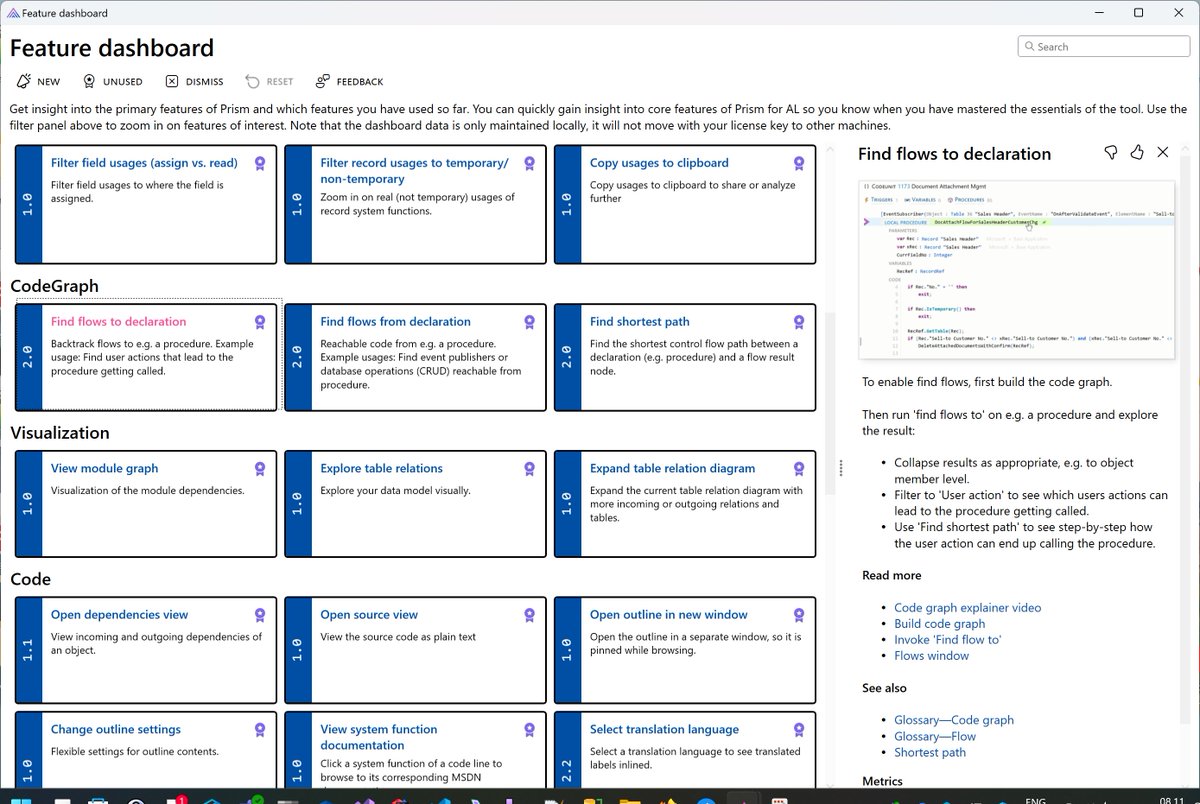Click the code screenshot thumbnail in details panel
Image resolution: width=1200 pixels, height=804 pixels.
(x=1017, y=269)
